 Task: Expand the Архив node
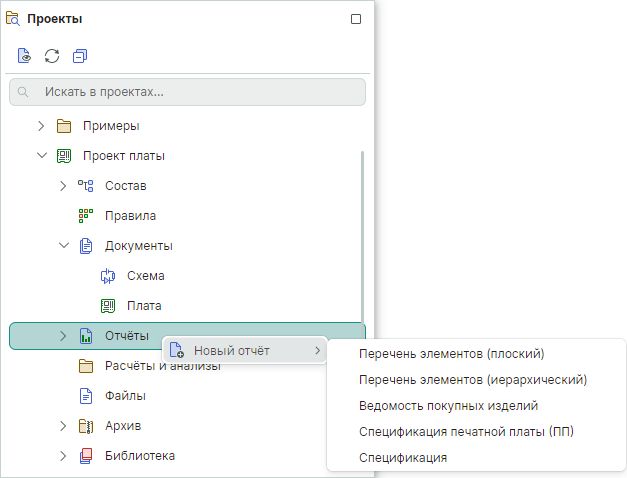tap(63, 426)
